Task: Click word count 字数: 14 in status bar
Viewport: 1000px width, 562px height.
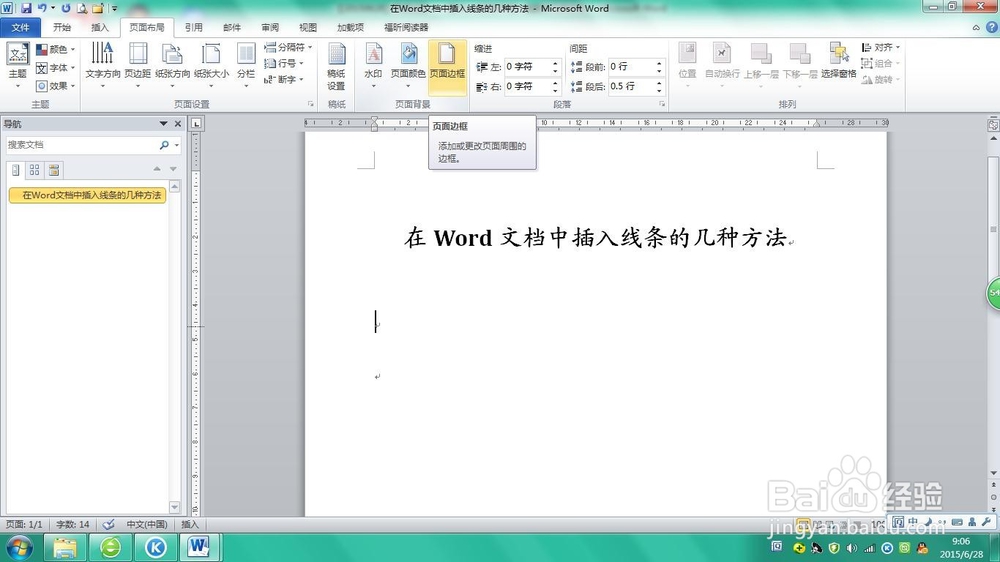Action: tap(73, 524)
